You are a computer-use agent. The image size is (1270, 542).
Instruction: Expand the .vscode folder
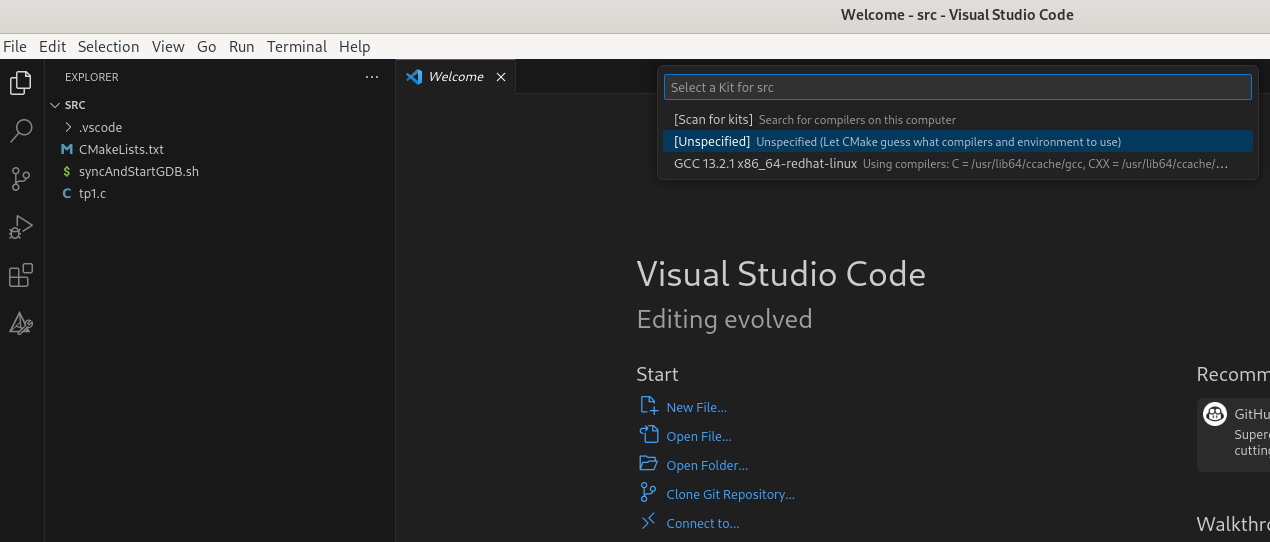tap(99, 127)
